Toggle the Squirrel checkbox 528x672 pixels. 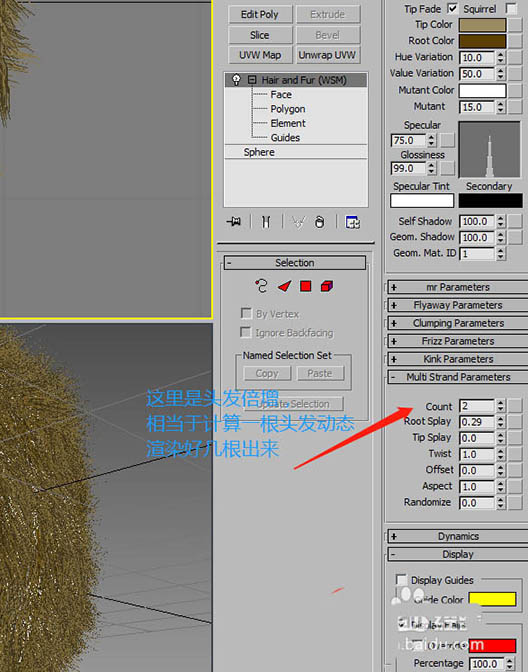click(511, 8)
